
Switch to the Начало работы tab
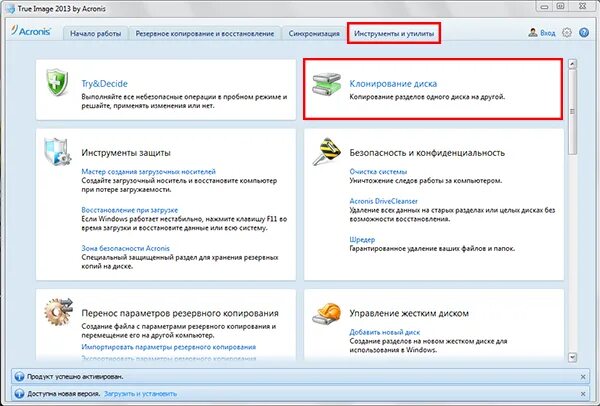[95, 34]
